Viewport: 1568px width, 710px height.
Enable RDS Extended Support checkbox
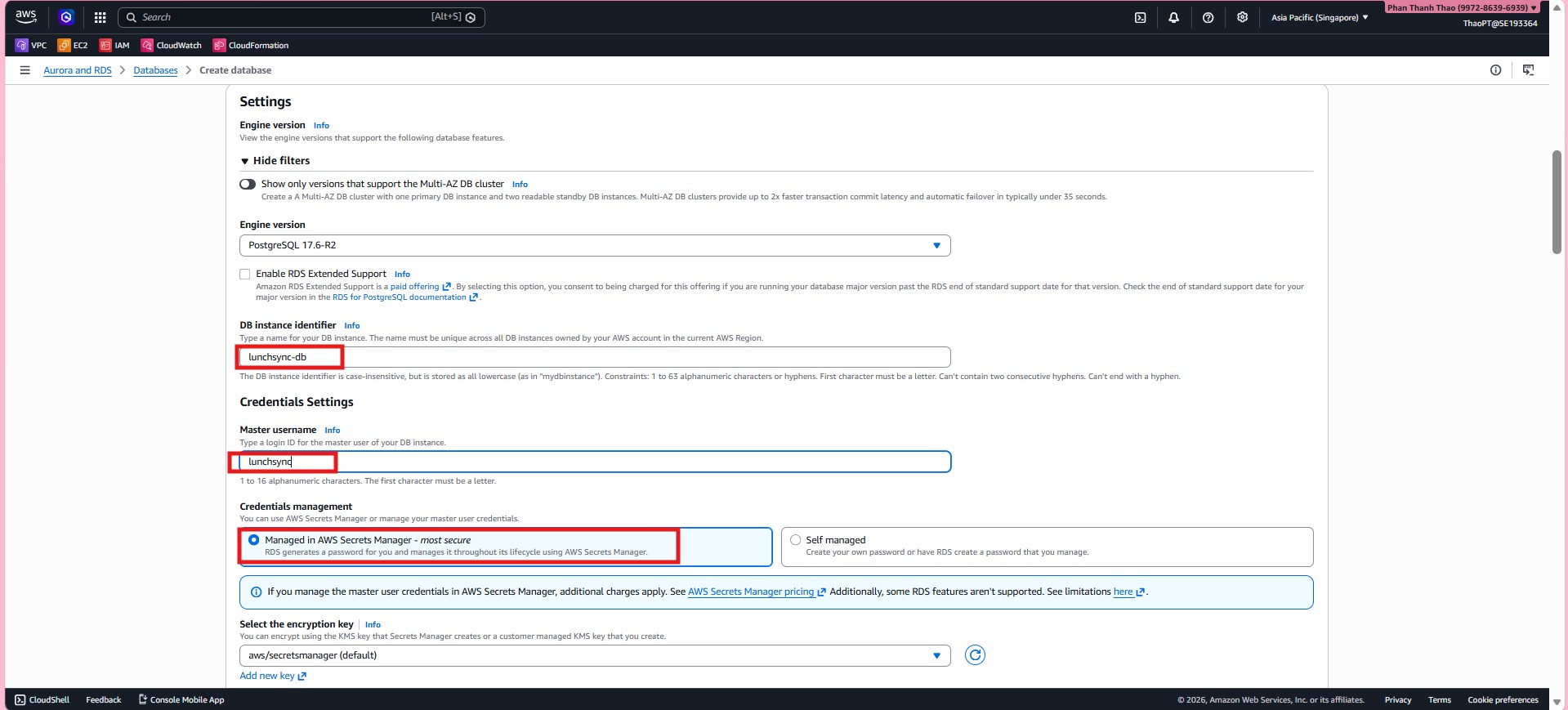click(245, 275)
